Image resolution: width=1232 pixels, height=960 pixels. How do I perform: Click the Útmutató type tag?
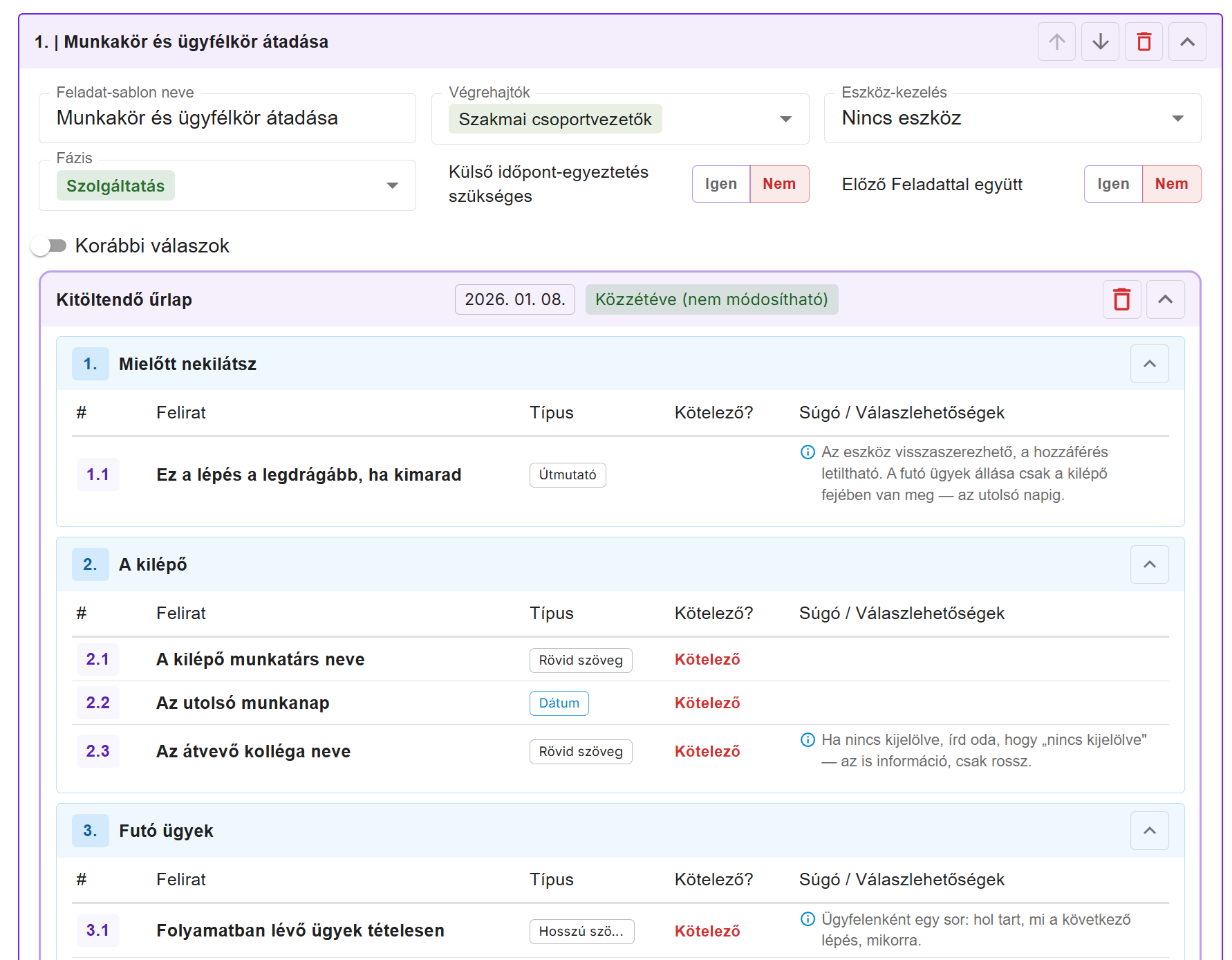pyautogui.click(x=568, y=475)
